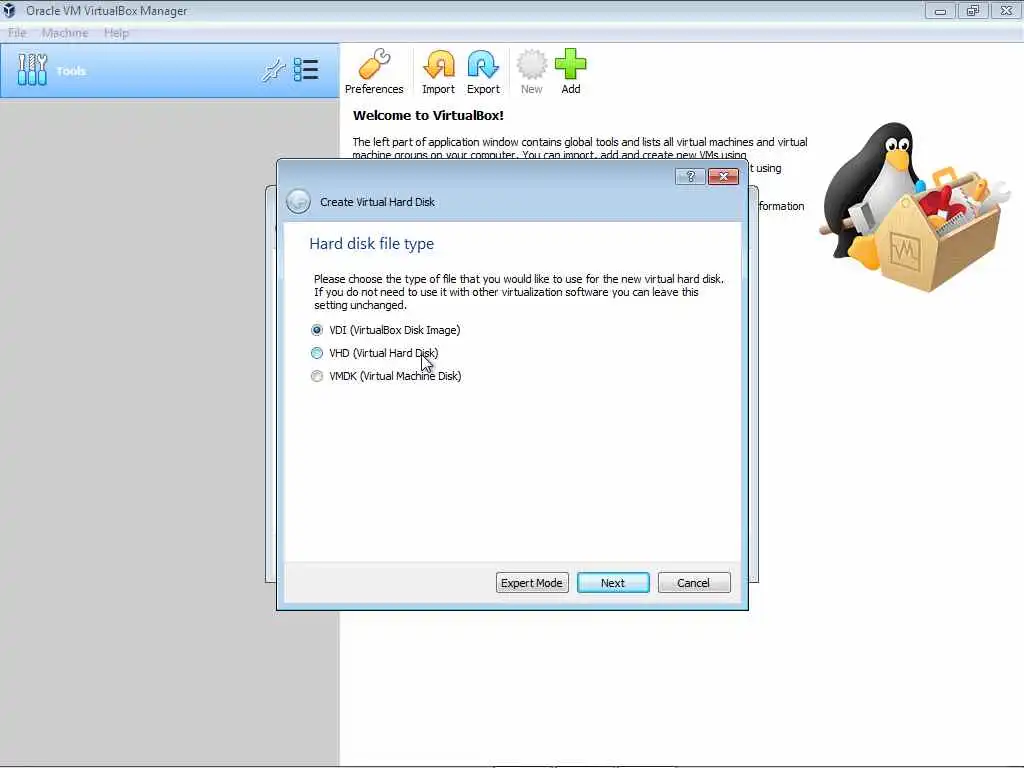Click the pin icon beside Tools
Viewport: 1024px width, 768px height.
273,70
